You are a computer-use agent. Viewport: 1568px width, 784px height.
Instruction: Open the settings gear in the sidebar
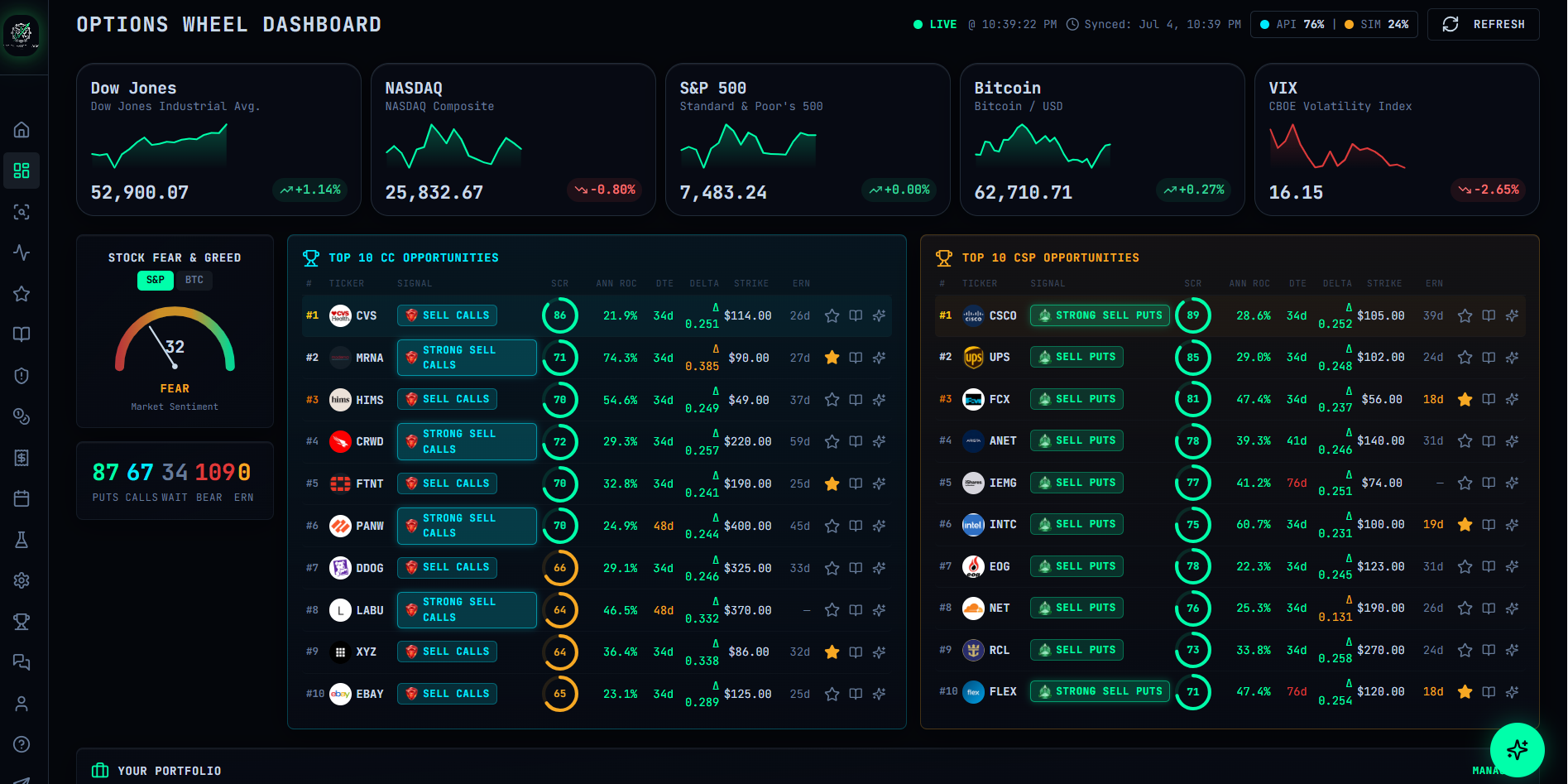click(22, 580)
